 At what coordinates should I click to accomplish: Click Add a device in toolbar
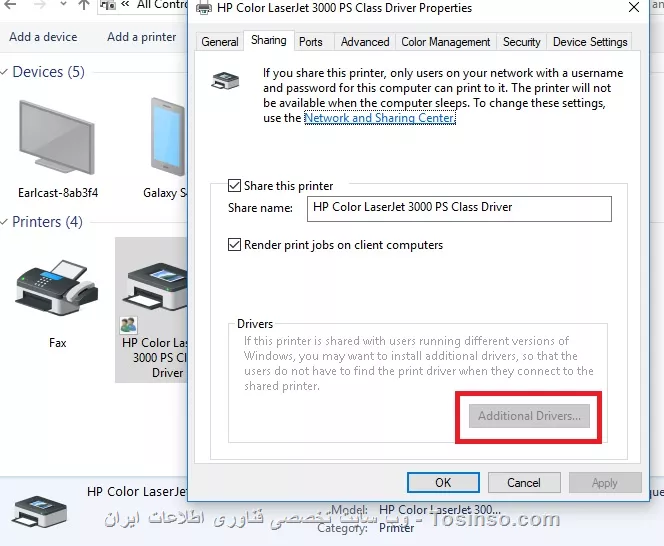pos(43,37)
